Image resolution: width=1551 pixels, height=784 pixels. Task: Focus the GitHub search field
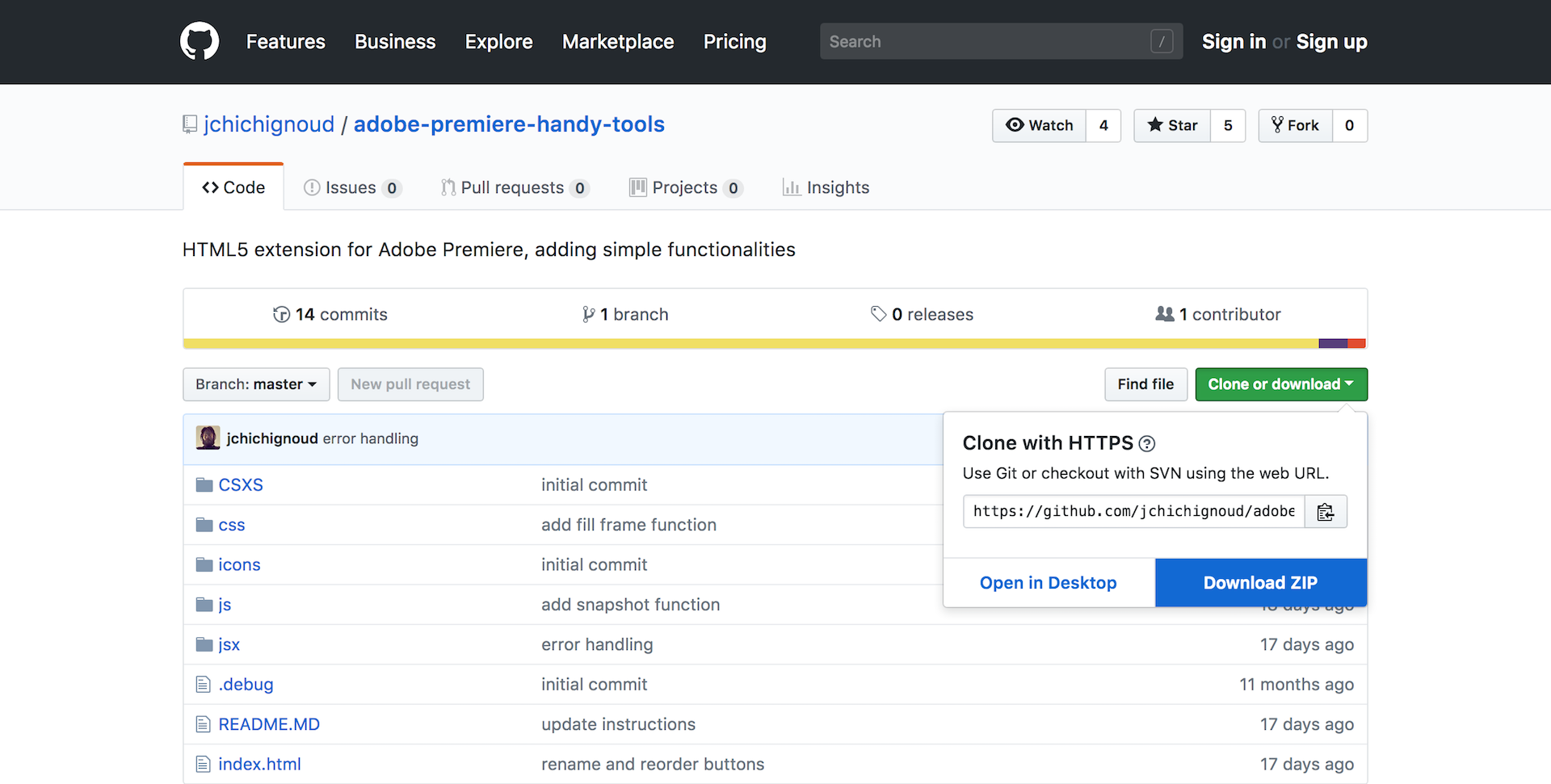[1001, 41]
